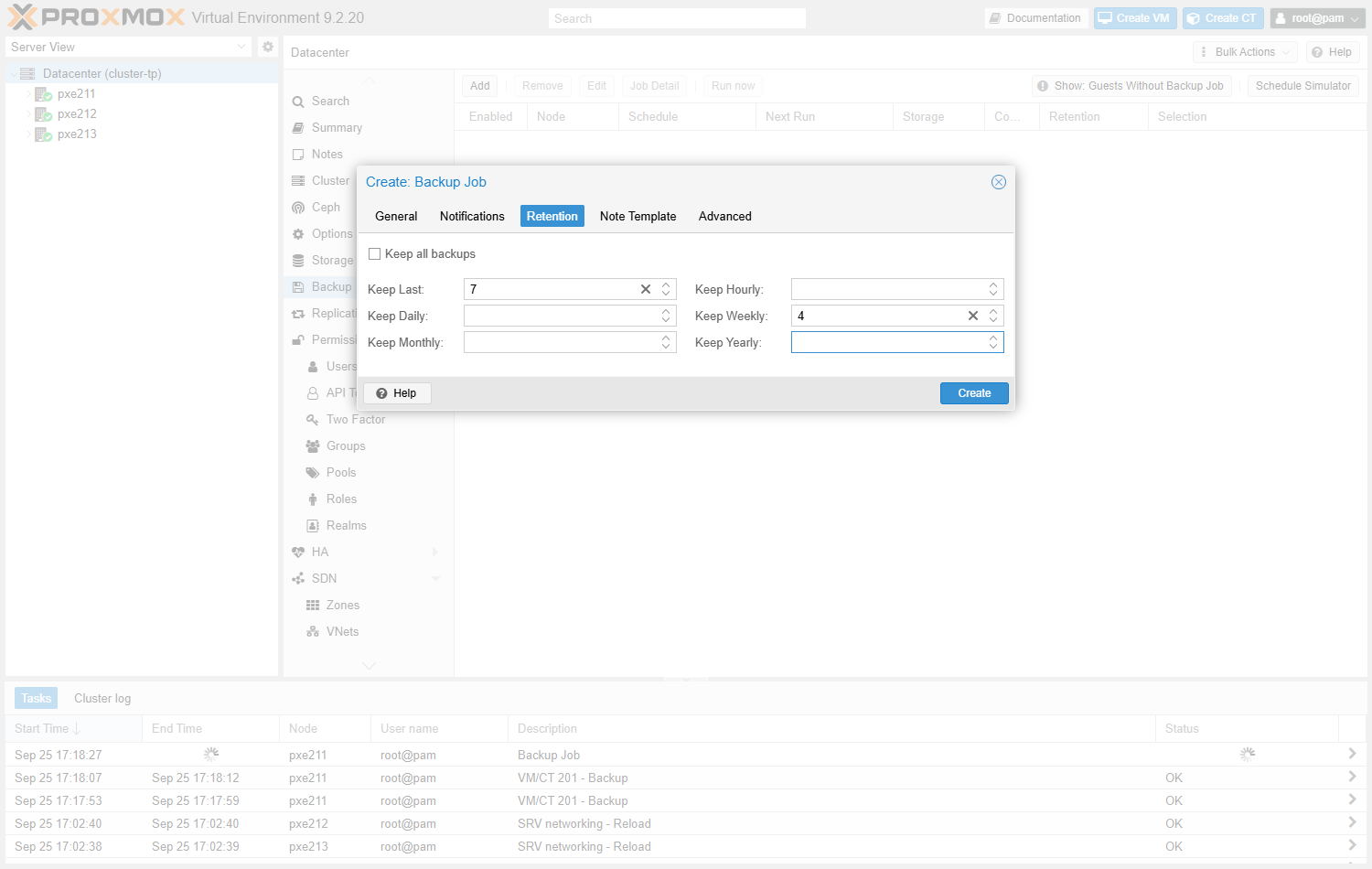The height and width of the screenshot is (869, 1372).
Task: Sort by the Start Time column header
Action: click(73, 729)
